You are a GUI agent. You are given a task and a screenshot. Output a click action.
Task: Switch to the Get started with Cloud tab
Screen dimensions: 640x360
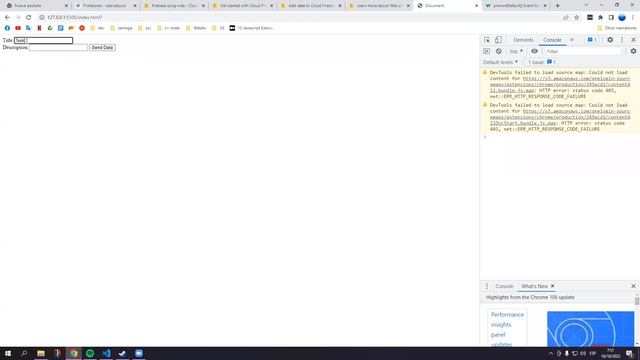click(x=243, y=6)
